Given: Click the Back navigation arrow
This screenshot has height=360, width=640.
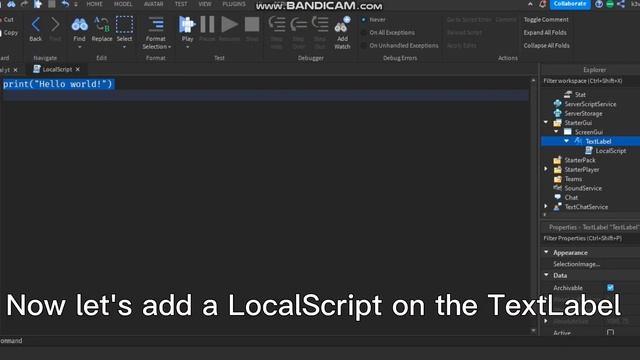Looking at the screenshot, I should (x=36, y=24).
